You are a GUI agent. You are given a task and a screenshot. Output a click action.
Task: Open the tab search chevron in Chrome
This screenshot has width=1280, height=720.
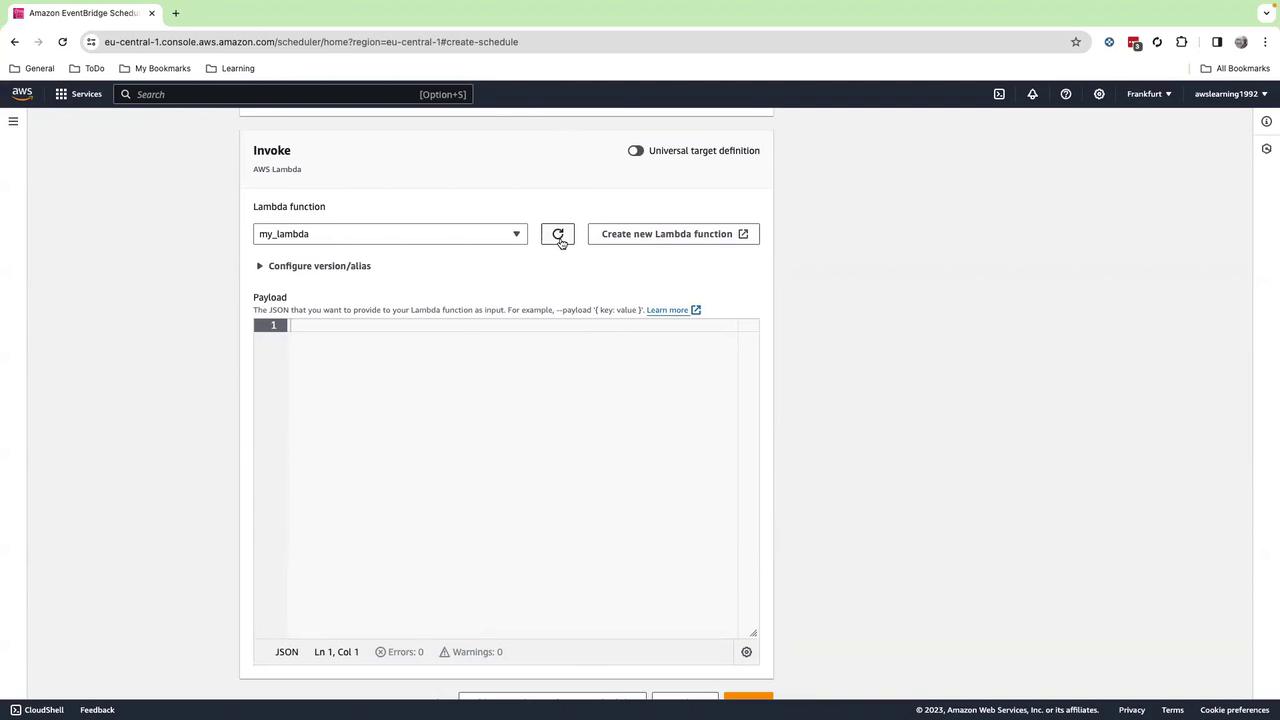pos(1266,13)
